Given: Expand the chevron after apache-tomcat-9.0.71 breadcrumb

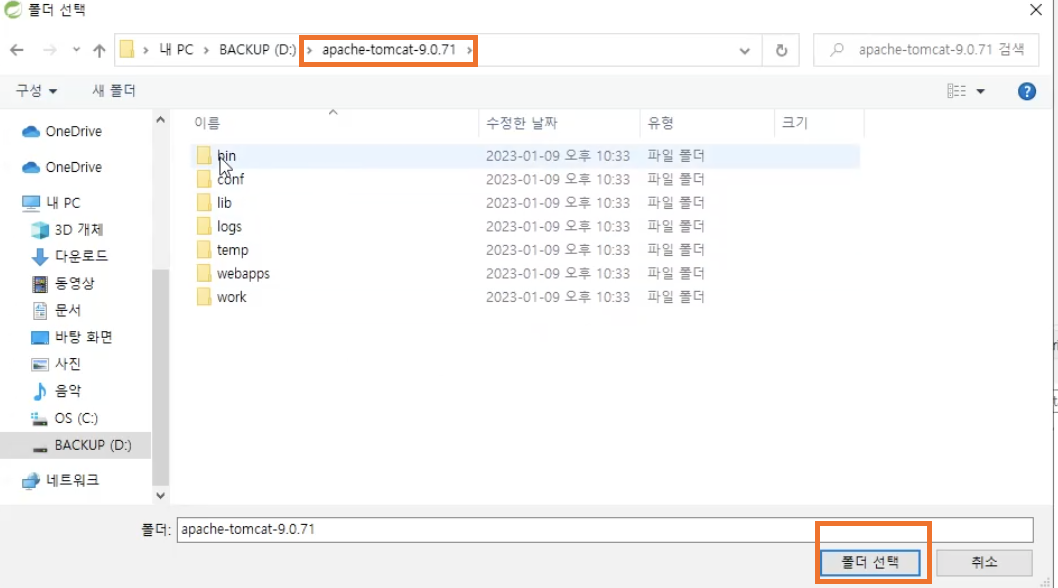Looking at the screenshot, I should [469, 50].
